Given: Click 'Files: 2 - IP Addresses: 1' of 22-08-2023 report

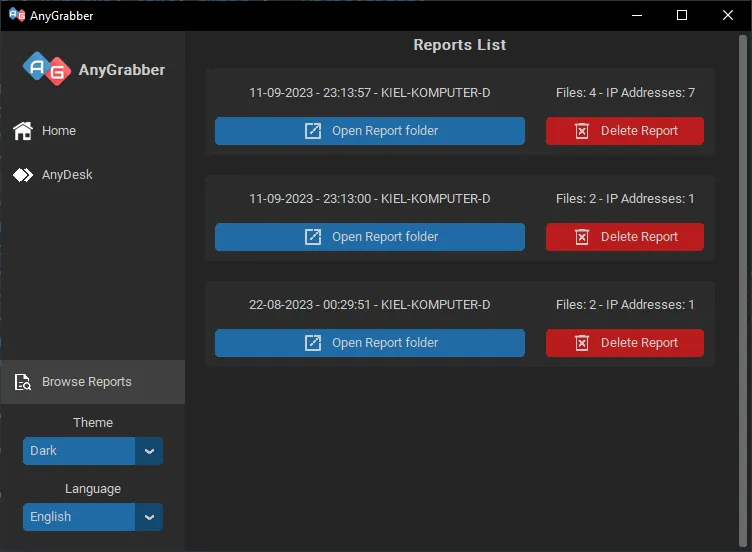Looking at the screenshot, I should 625,305.
